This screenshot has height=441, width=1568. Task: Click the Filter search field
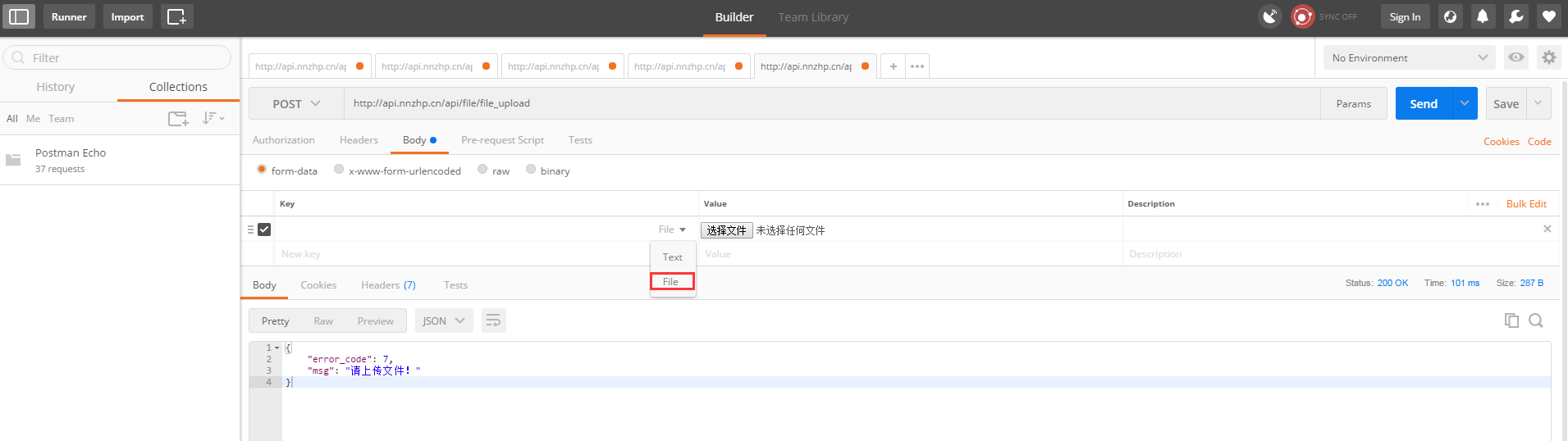coord(117,57)
